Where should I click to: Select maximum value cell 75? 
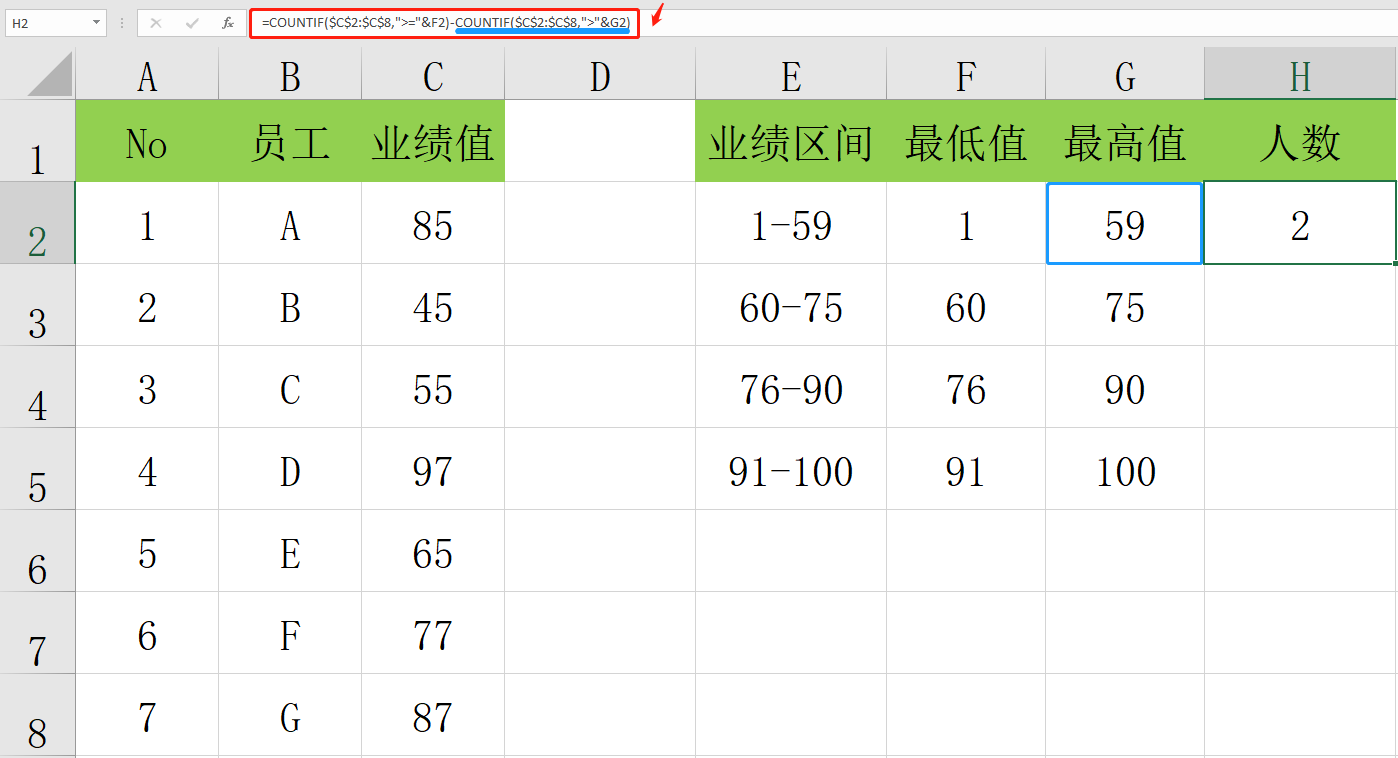(1125, 305)
